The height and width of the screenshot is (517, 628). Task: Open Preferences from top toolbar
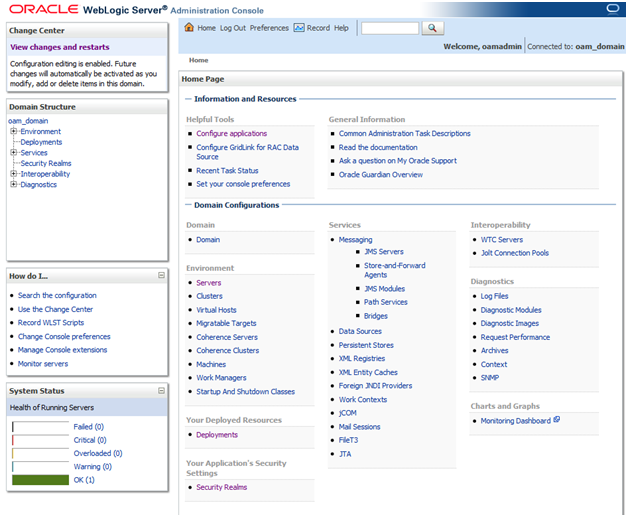(269, 28)
